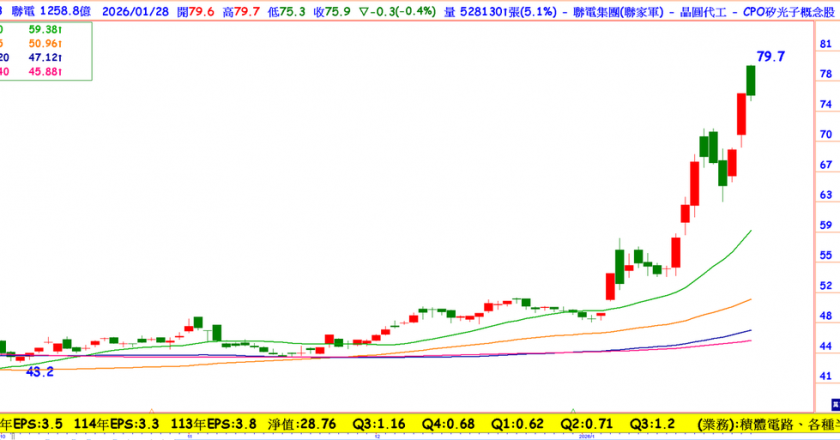Image resolution: width=840 pixels, height=440 pixels.
Task: Click the open price 開79.6
Action: pyautogui.click(x=196, y=11)
